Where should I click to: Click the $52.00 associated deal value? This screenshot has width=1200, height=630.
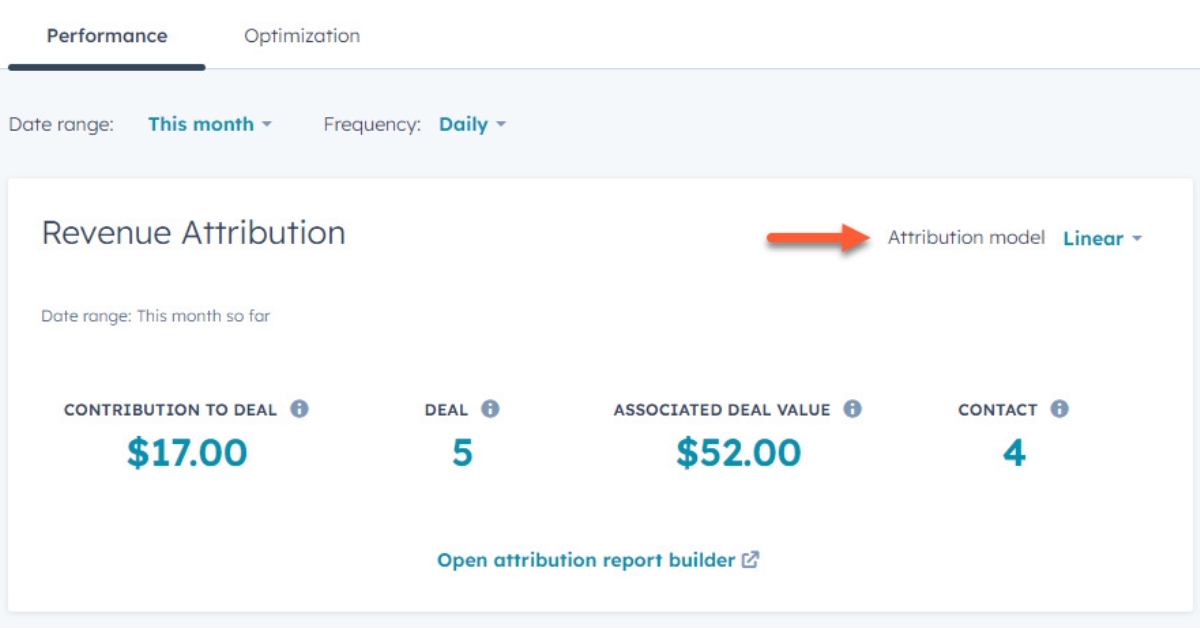pyautogui.click(x=740, y=451)
